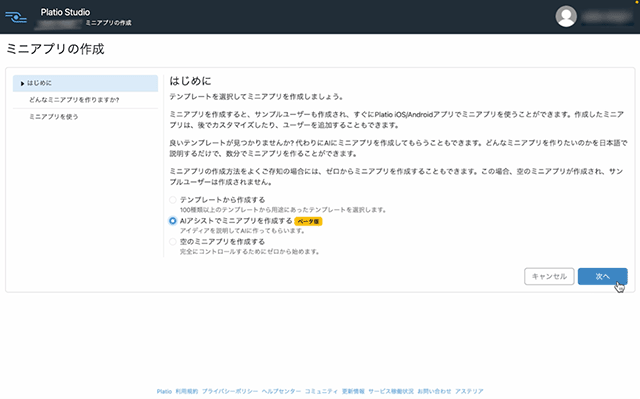Image resolution: width=640 pixels, height=399 pixels.
Task: Select 空のミニアプリを作成する radio button
Action: [x=173, y=242]
